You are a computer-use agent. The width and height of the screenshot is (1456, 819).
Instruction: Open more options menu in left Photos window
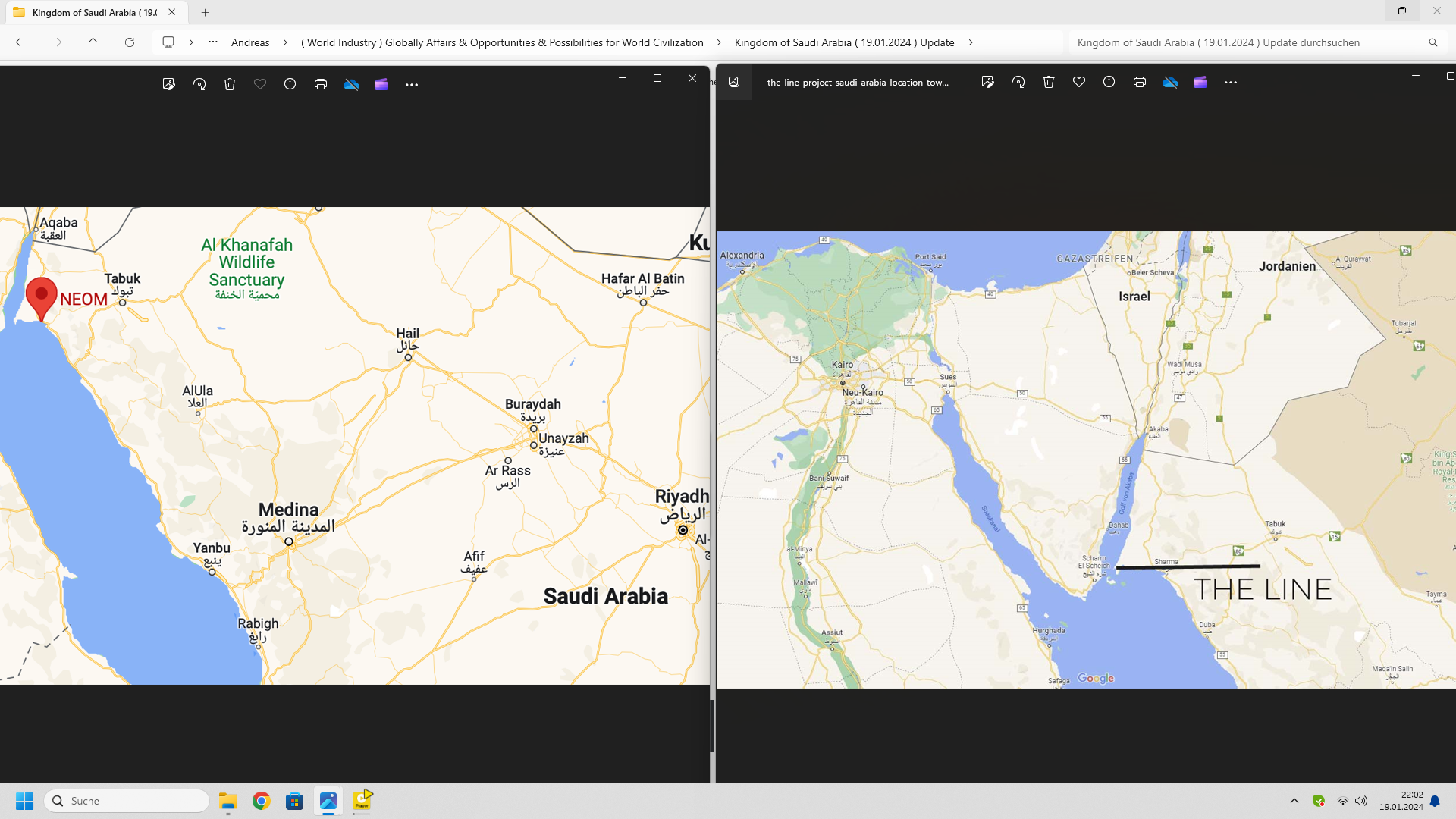point(412,84)
